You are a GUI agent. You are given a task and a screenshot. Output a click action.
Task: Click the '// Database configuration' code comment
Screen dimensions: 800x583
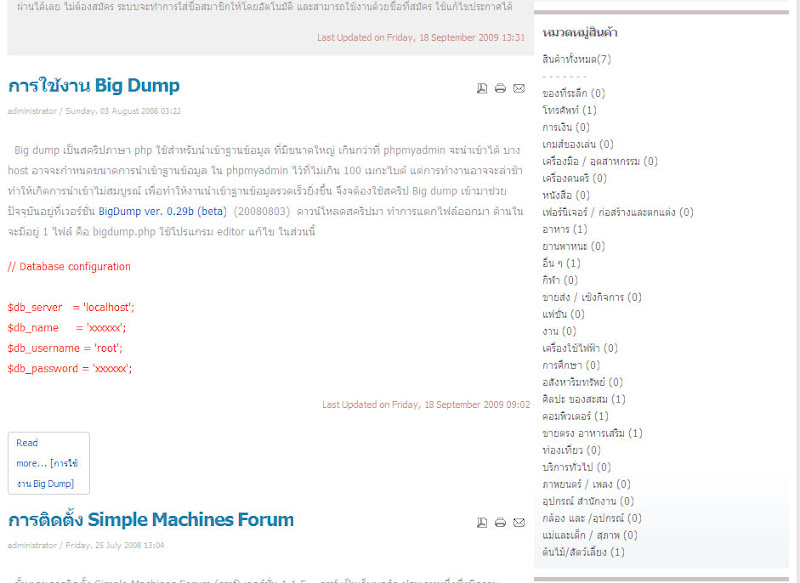69,267
